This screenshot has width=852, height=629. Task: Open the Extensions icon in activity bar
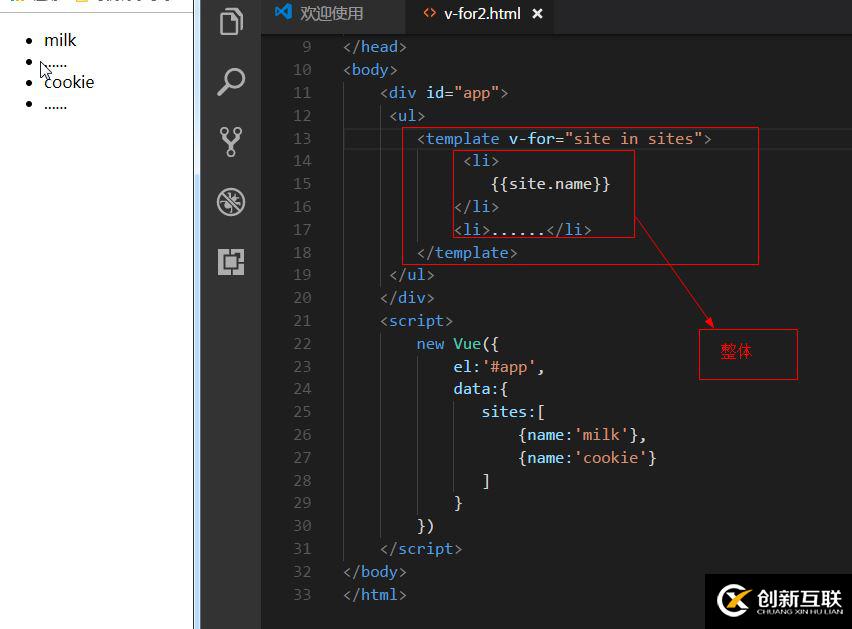(231, 263)
